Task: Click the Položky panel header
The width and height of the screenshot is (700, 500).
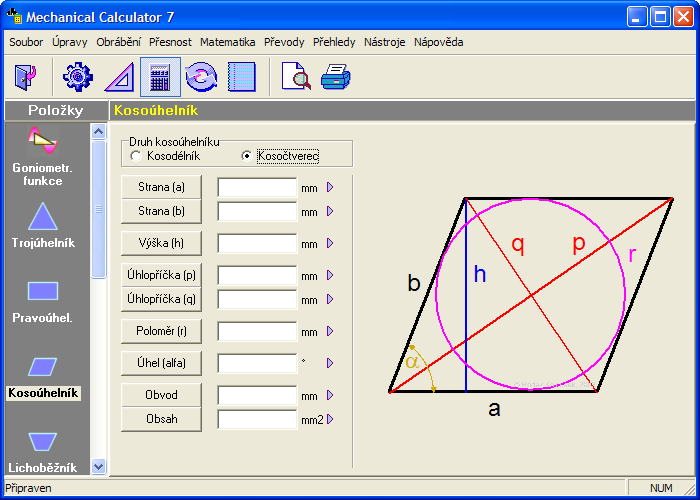Action: point(56,110)
